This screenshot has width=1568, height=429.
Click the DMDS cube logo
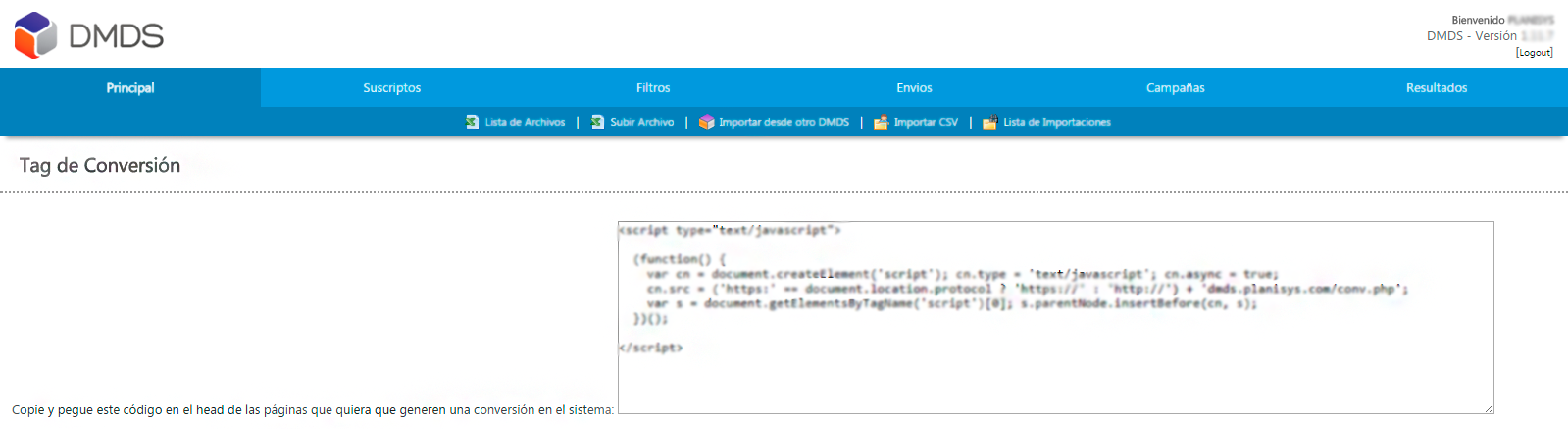tap(36, 35)
